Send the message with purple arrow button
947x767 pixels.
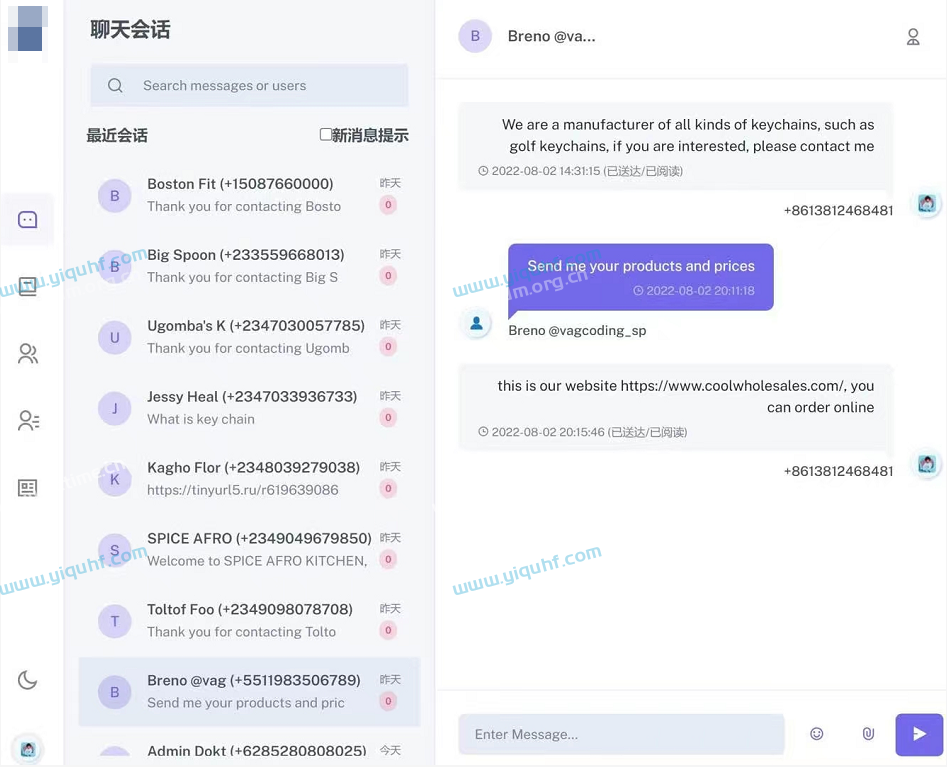point(919,734)
